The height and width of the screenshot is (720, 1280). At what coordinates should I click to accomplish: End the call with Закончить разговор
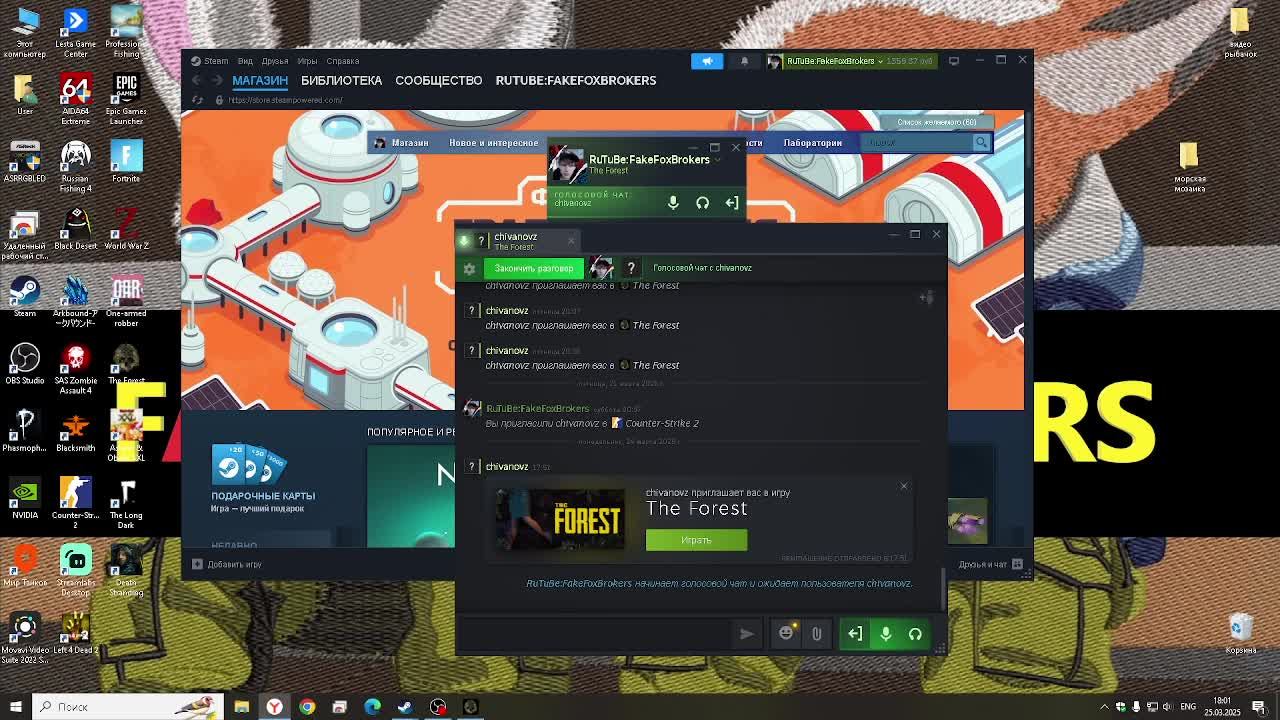tap(534, 268)
